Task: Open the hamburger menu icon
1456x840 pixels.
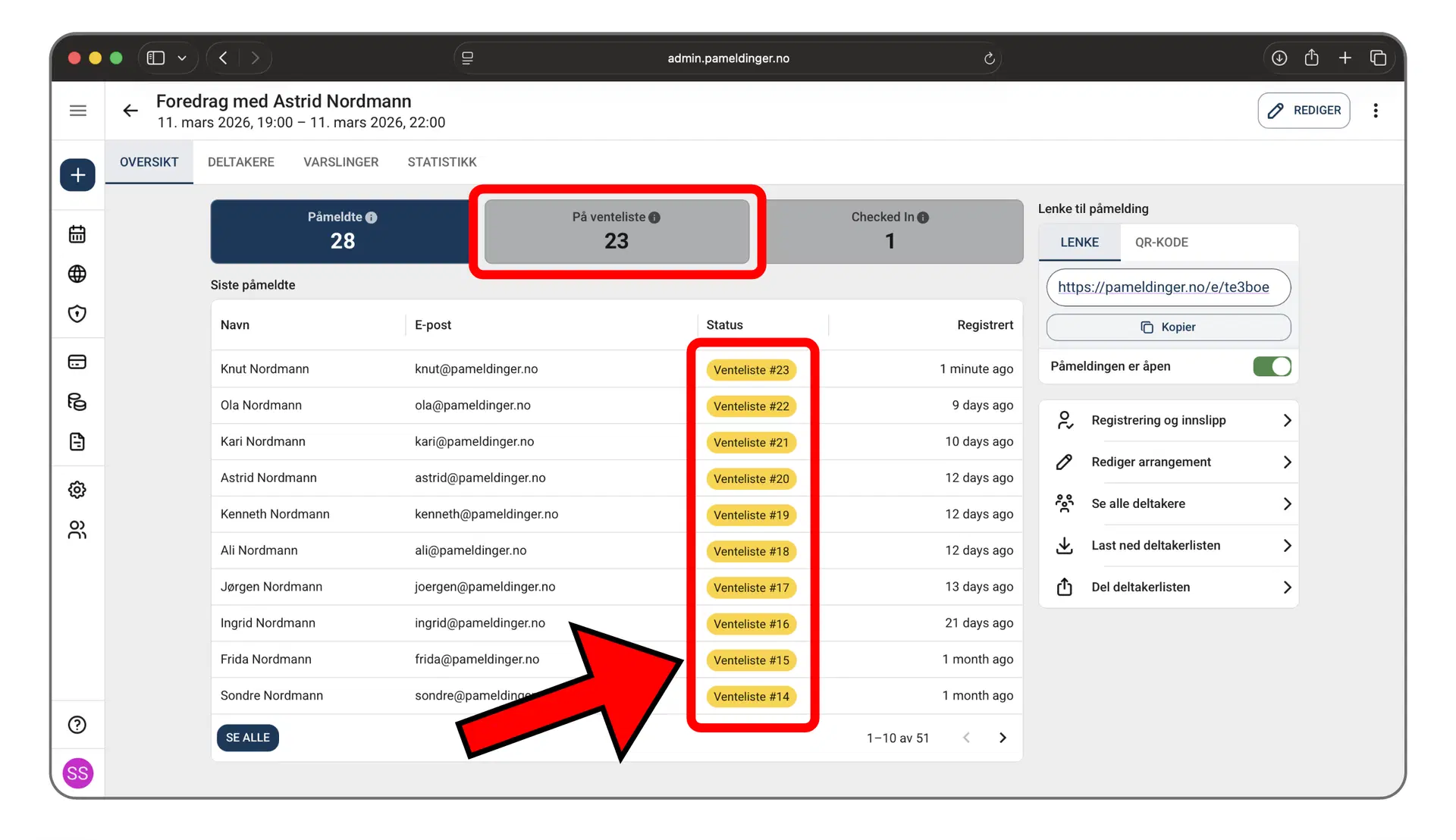Action: pyautogui.click(x=77, y=111)
